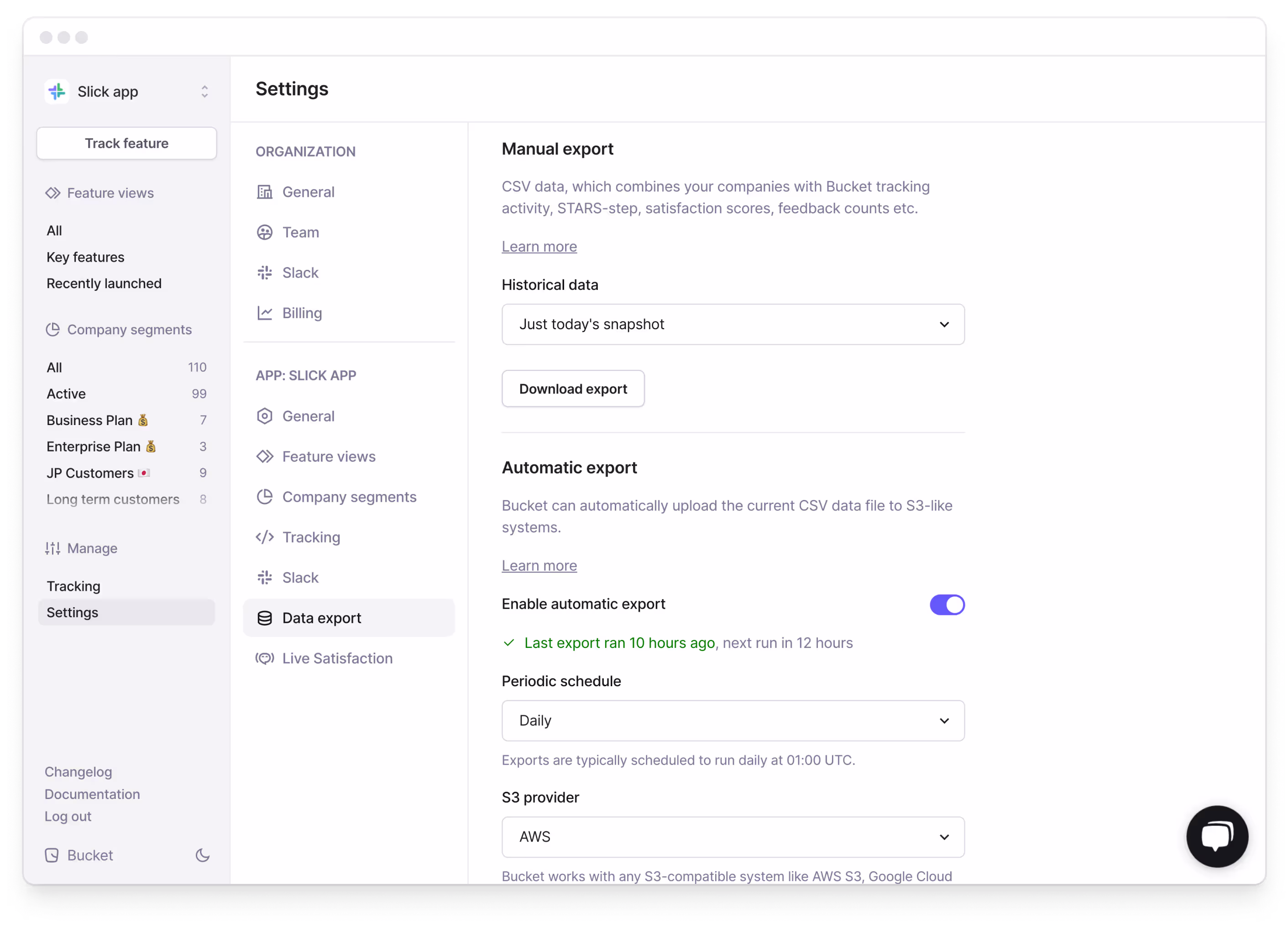Click the Slick app logo icon
The image size is (1288, 925).
pos(57,91)
